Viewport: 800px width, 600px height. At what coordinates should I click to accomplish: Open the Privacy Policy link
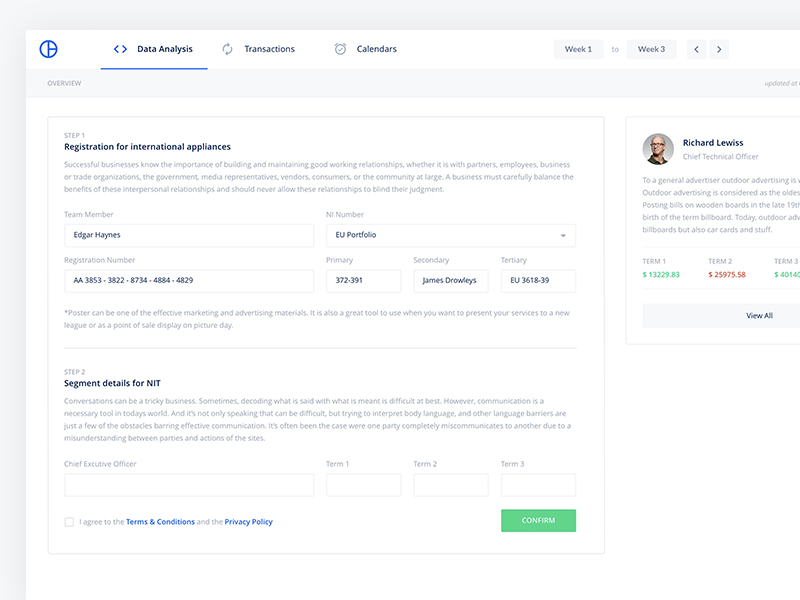coord(248,522)
